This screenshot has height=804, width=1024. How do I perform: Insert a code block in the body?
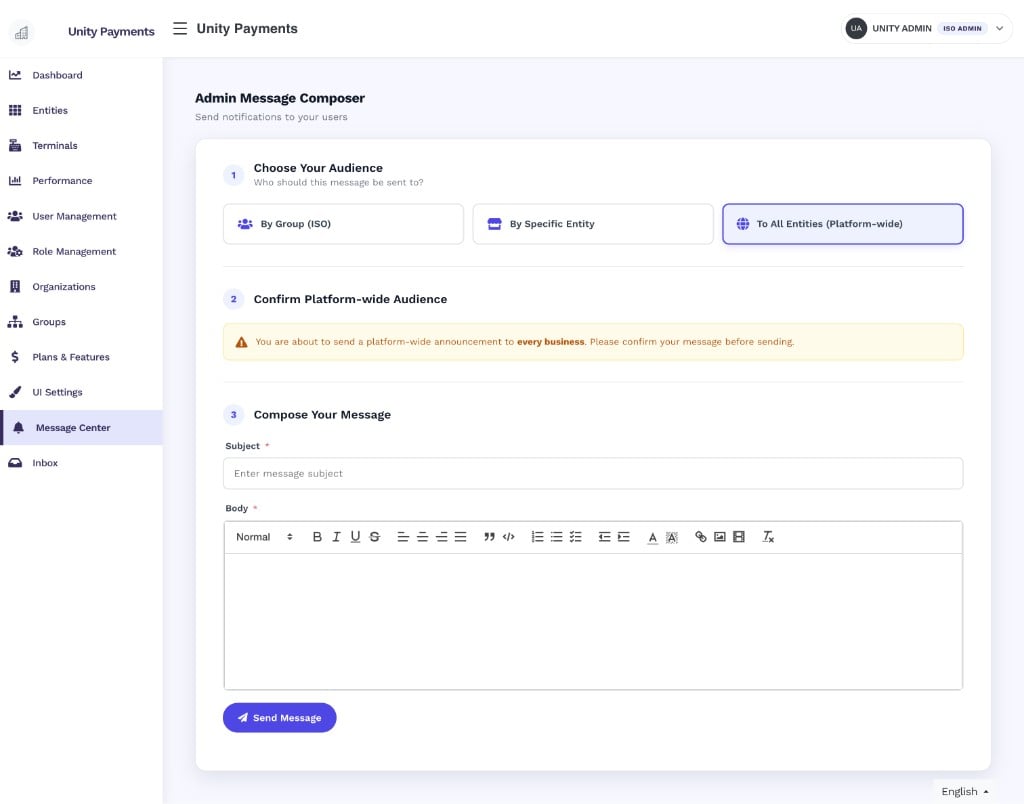509,537
